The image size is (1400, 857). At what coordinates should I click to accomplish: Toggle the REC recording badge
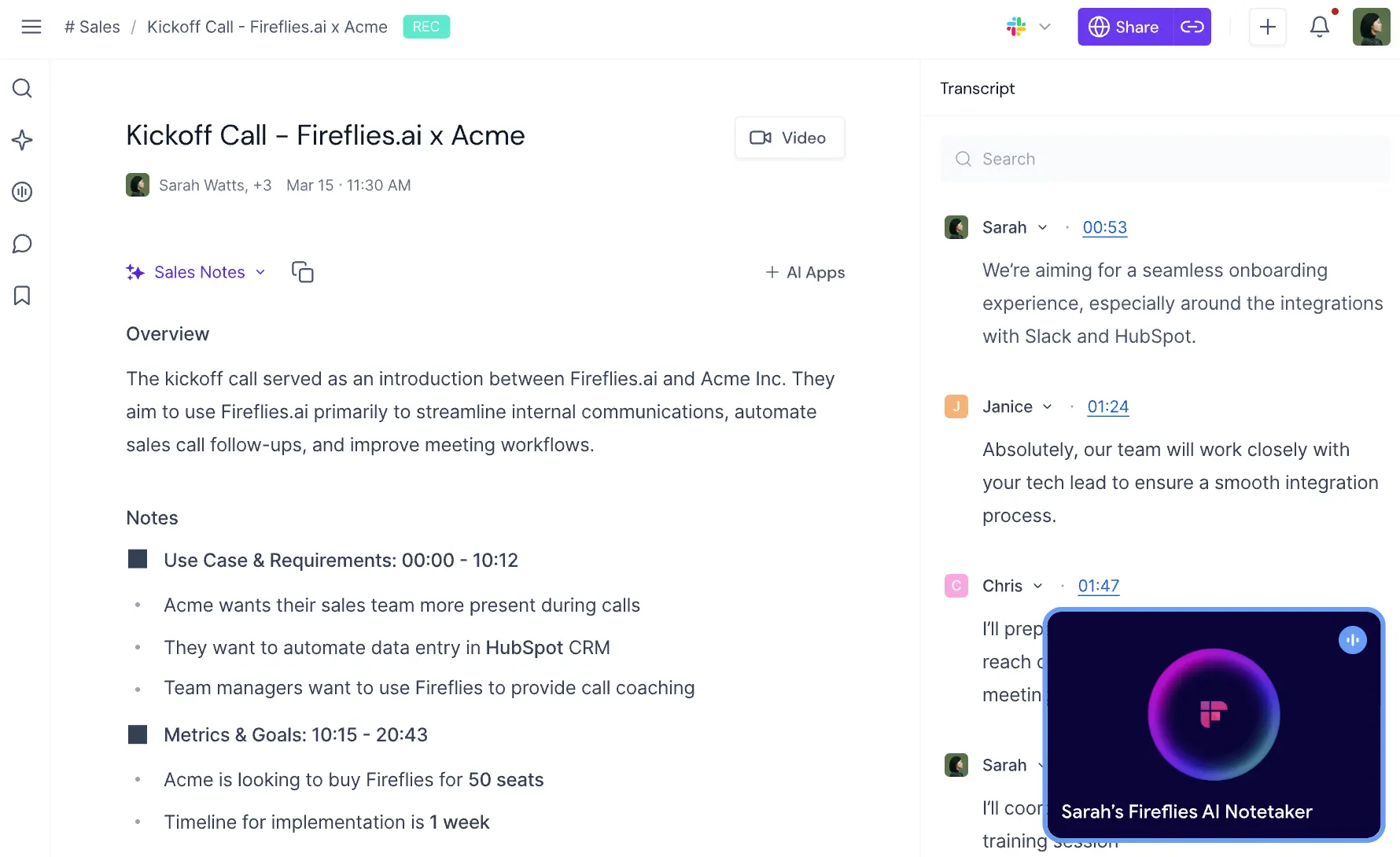[x=426, y=26]
